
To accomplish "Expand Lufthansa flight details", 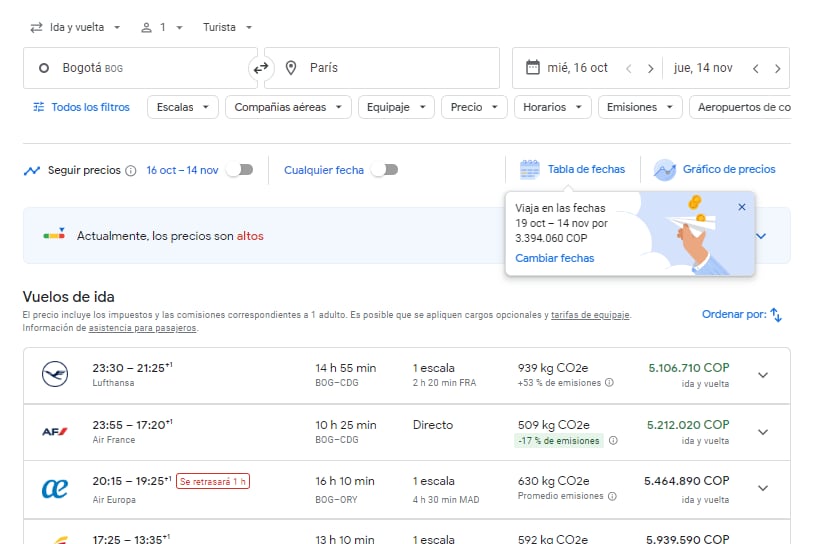I will pos(763,375).
